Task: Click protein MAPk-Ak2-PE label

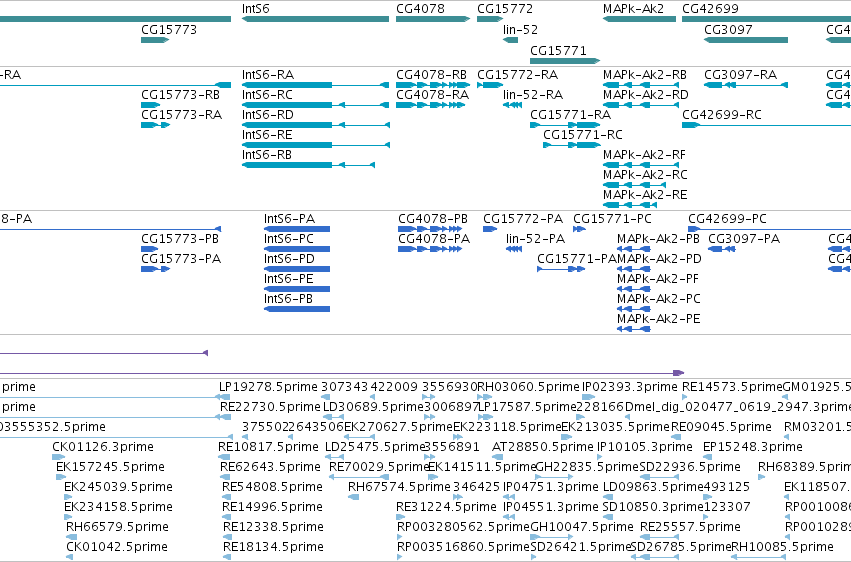Action: point(659,320)
